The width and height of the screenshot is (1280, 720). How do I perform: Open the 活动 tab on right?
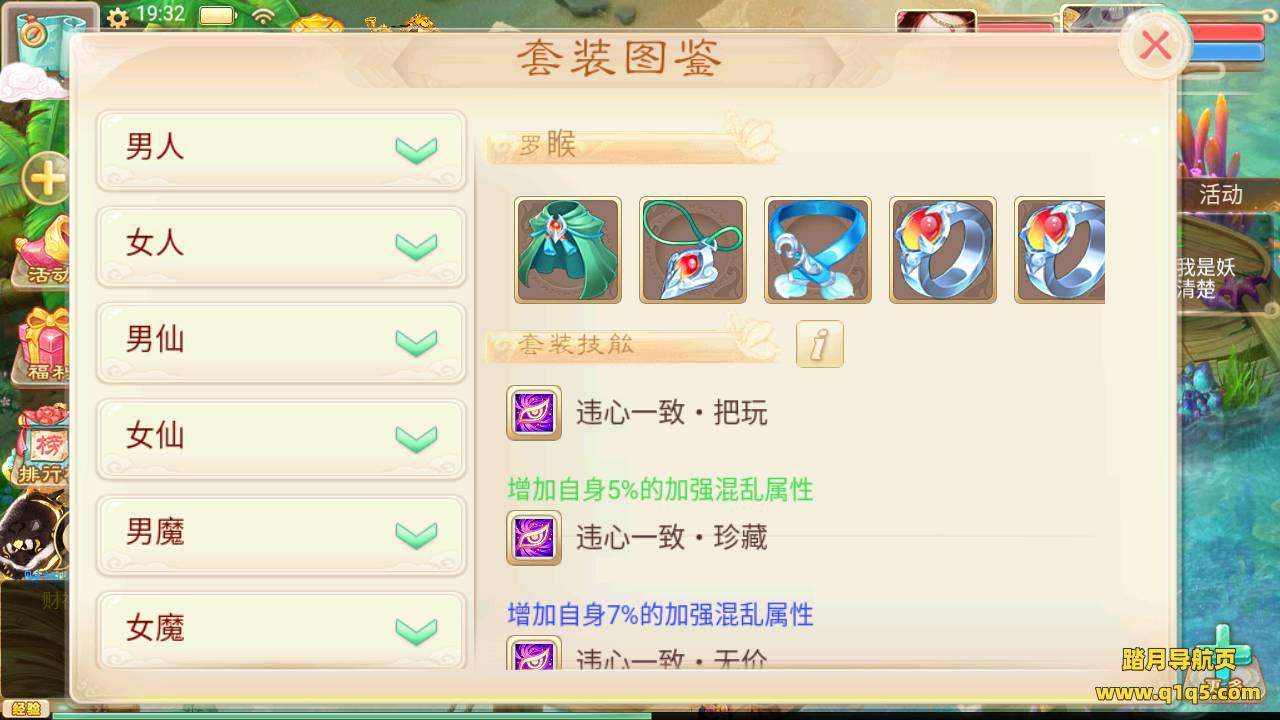pos(1222,194)
